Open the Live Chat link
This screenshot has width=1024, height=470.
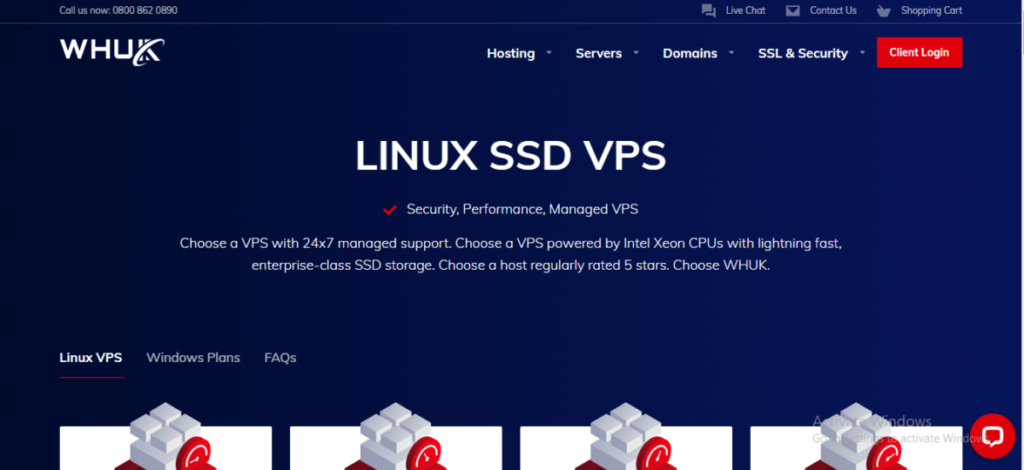(x=746, y=10)
